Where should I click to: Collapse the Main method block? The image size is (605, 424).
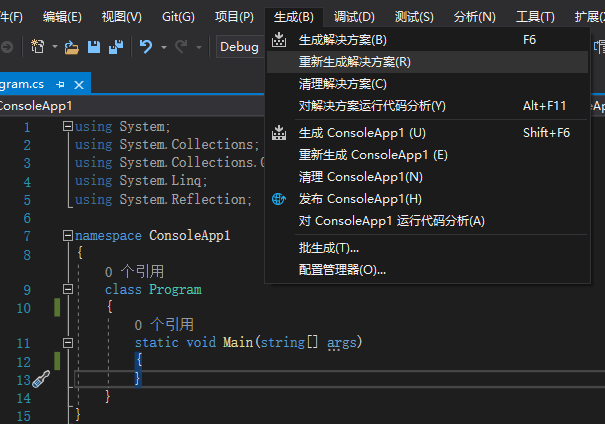point(67,343)
